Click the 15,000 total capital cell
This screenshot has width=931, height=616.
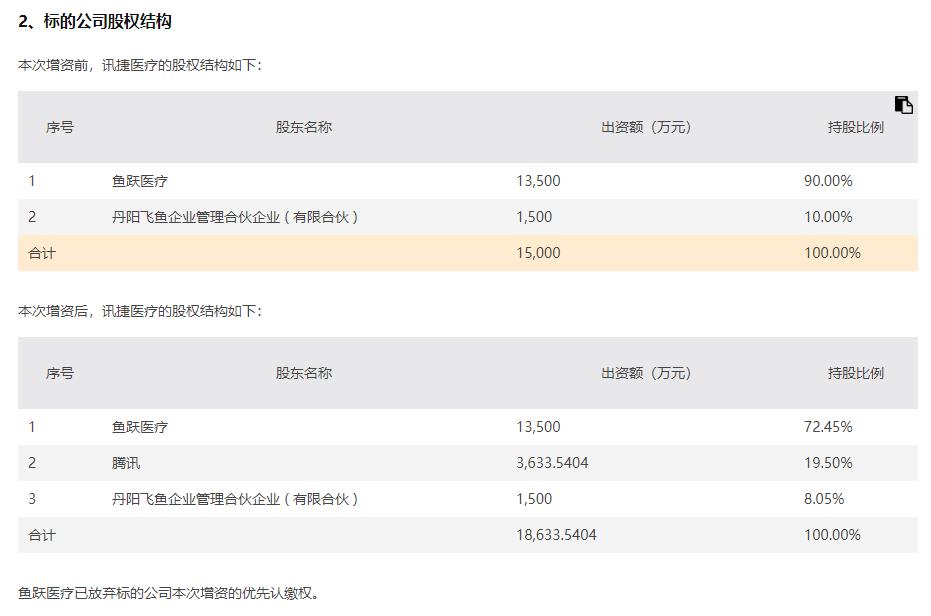click(539, 253)
